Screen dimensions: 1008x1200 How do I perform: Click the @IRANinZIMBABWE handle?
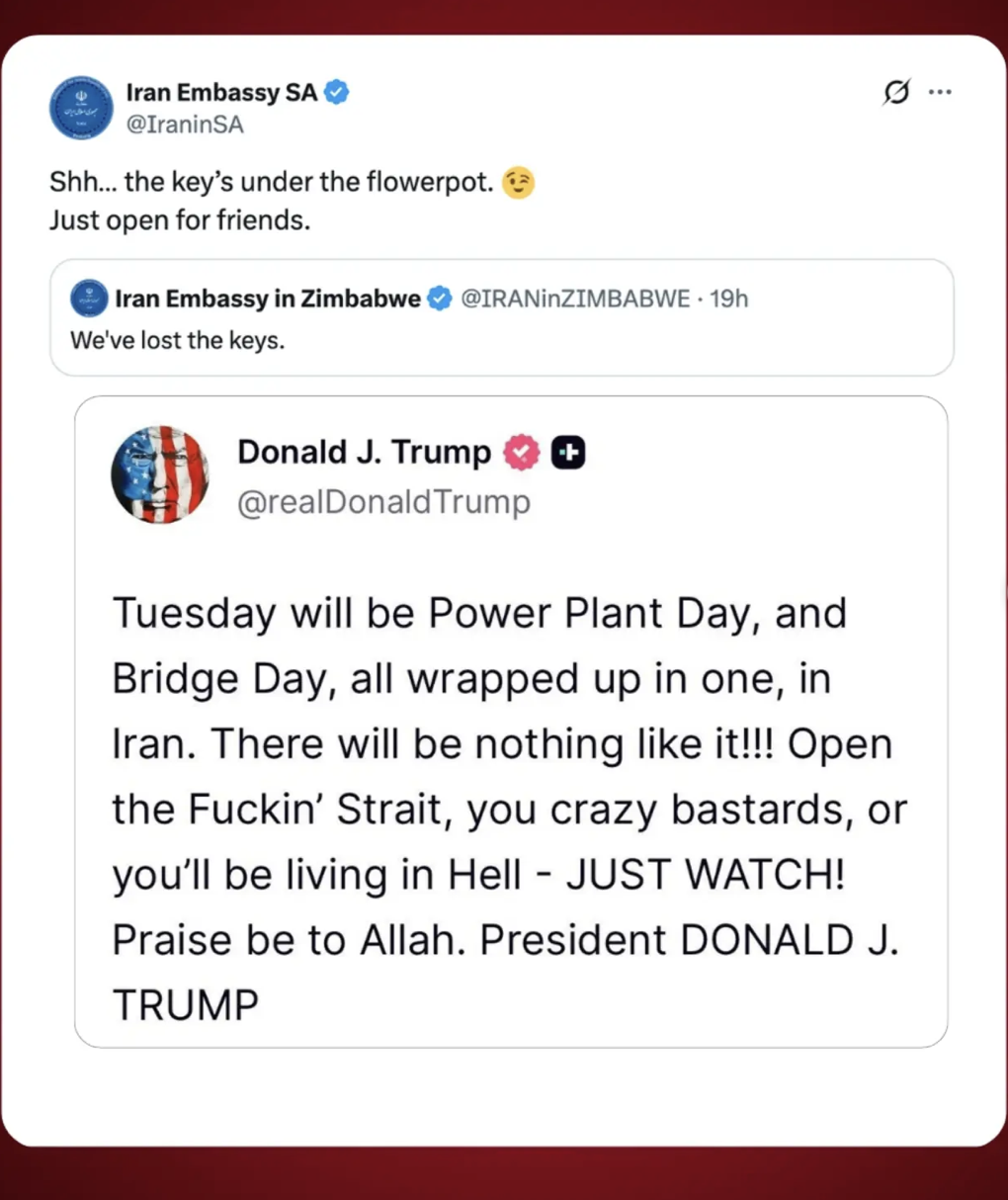pos(575,299)
